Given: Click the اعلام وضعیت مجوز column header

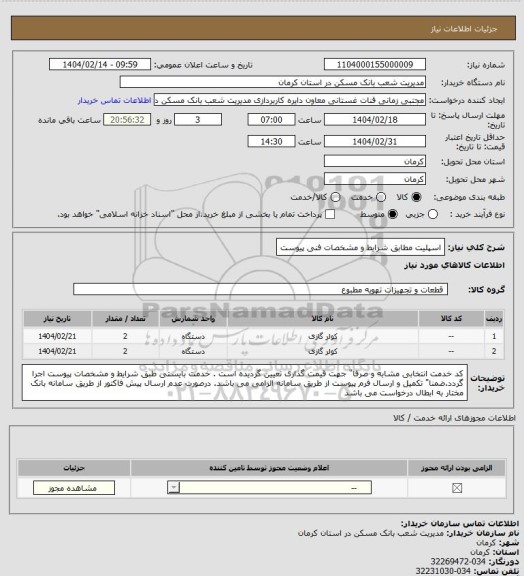Looking at the screenshot, I should click(x=269, y=468).
